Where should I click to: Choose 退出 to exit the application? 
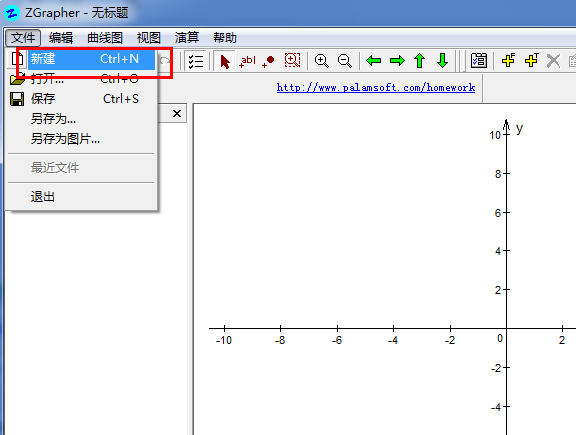pos(82,197)
